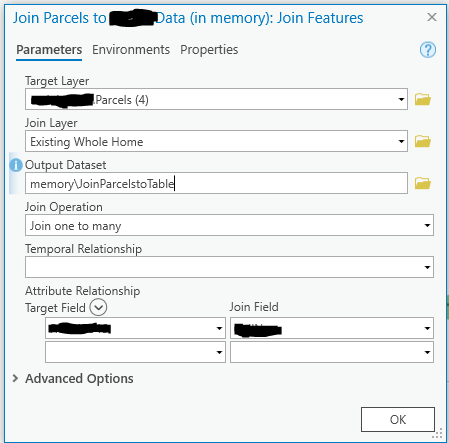Open the help question mark icon
Viewport: 449px width, 443px height.
428,50
